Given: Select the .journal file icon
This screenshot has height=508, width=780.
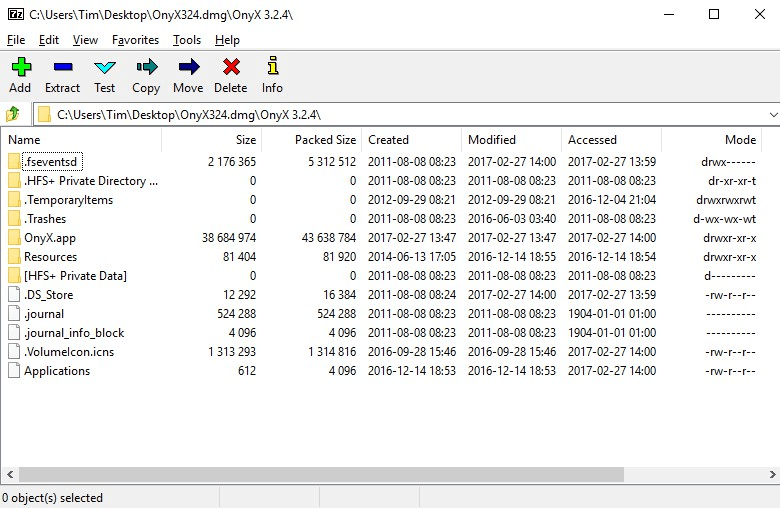Looking at the screenshot, I should [x=14, y=313].
